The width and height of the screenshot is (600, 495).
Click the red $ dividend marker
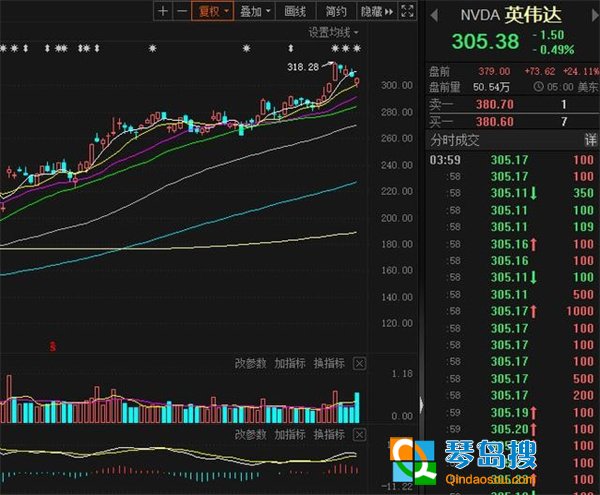(53, 347)
